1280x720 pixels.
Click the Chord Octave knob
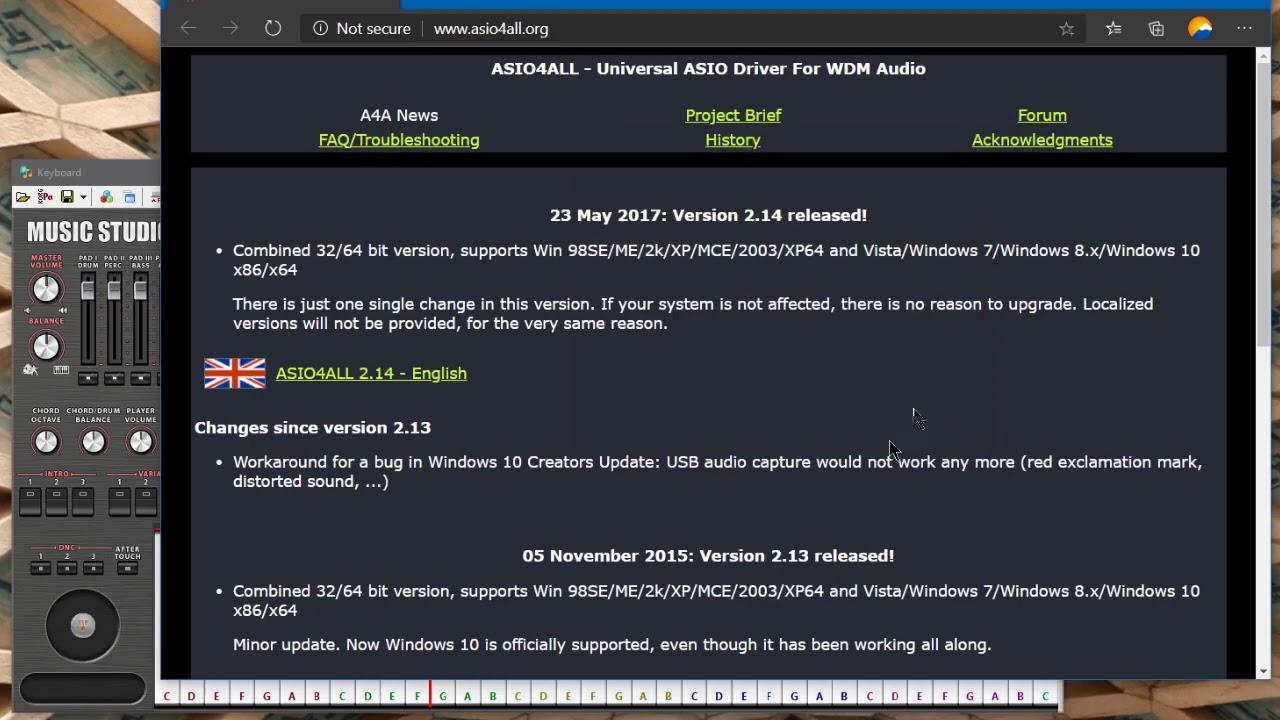(46, 442)
